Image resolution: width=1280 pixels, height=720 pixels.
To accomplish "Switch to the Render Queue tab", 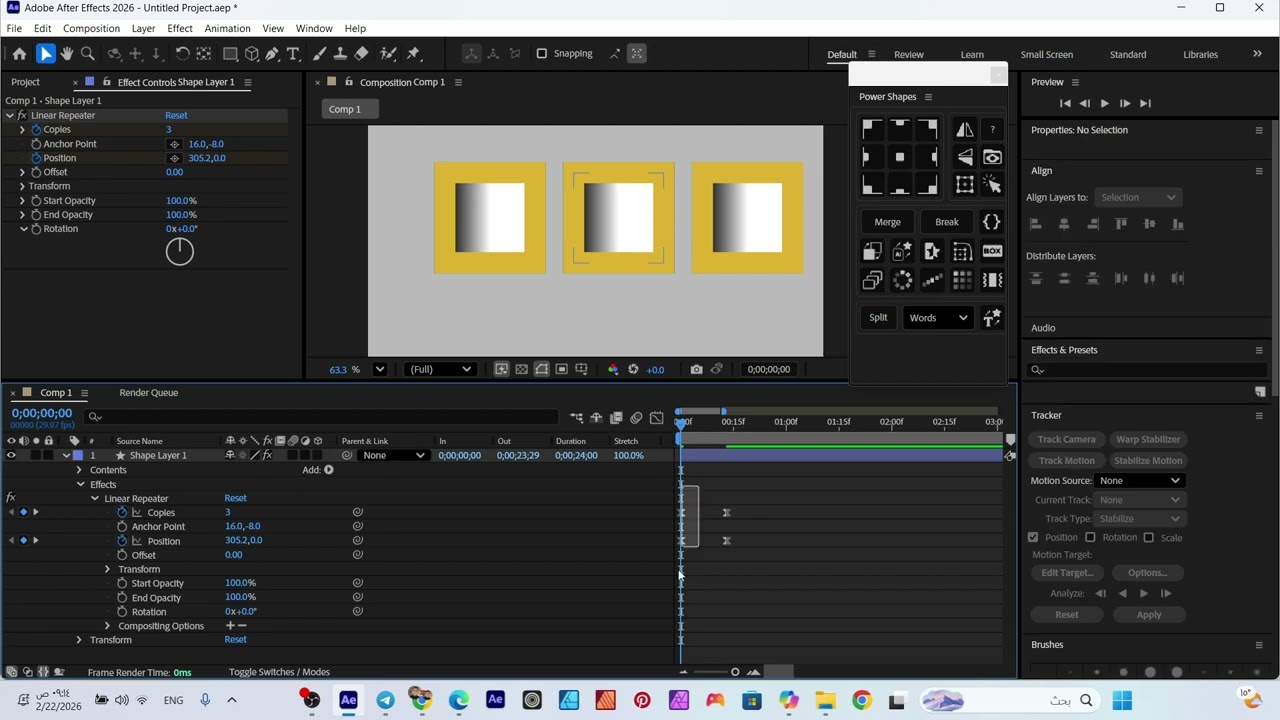I will click(x=148, y=393).
